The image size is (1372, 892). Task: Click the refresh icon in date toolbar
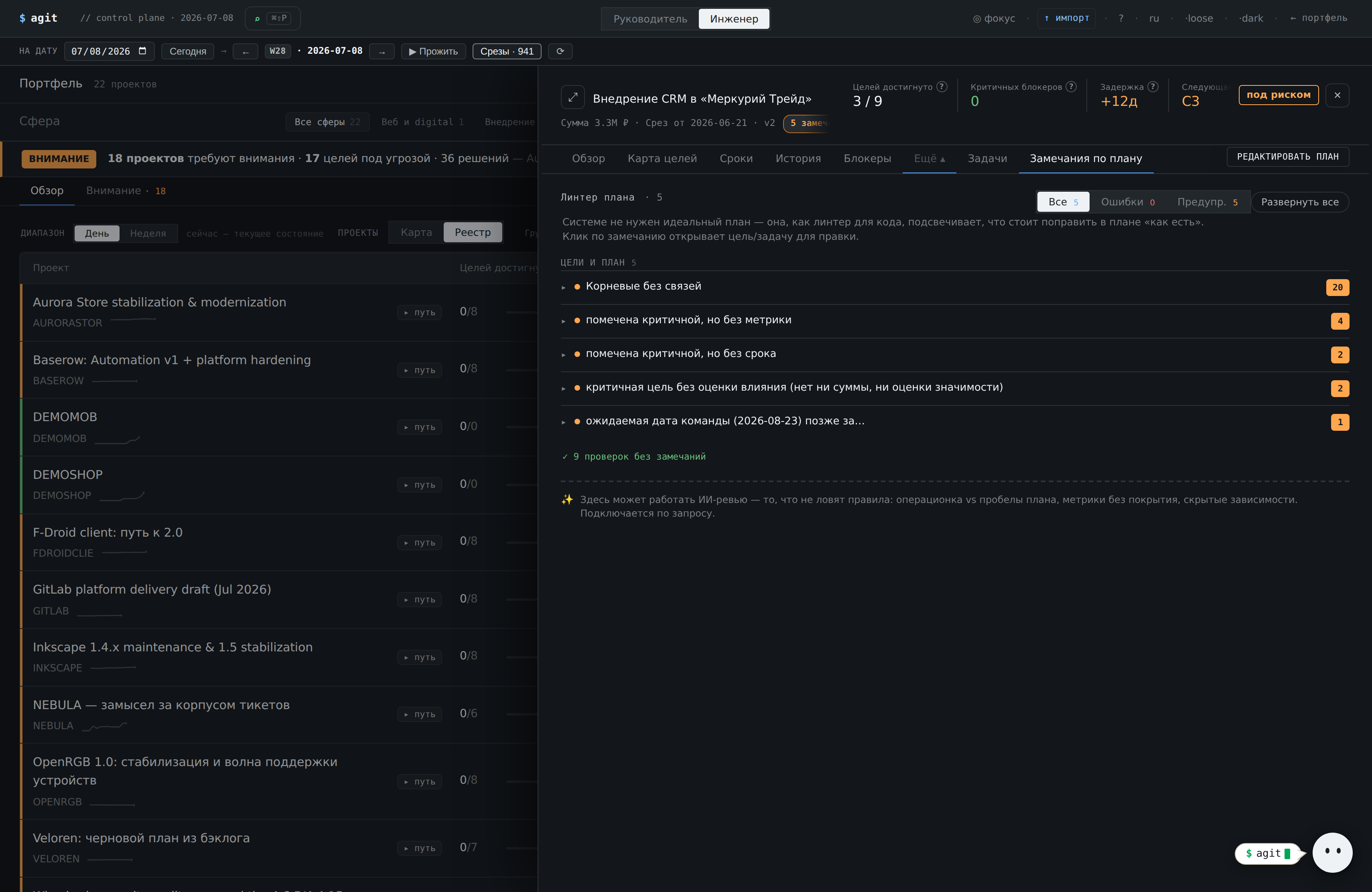[x=560, y=51]
